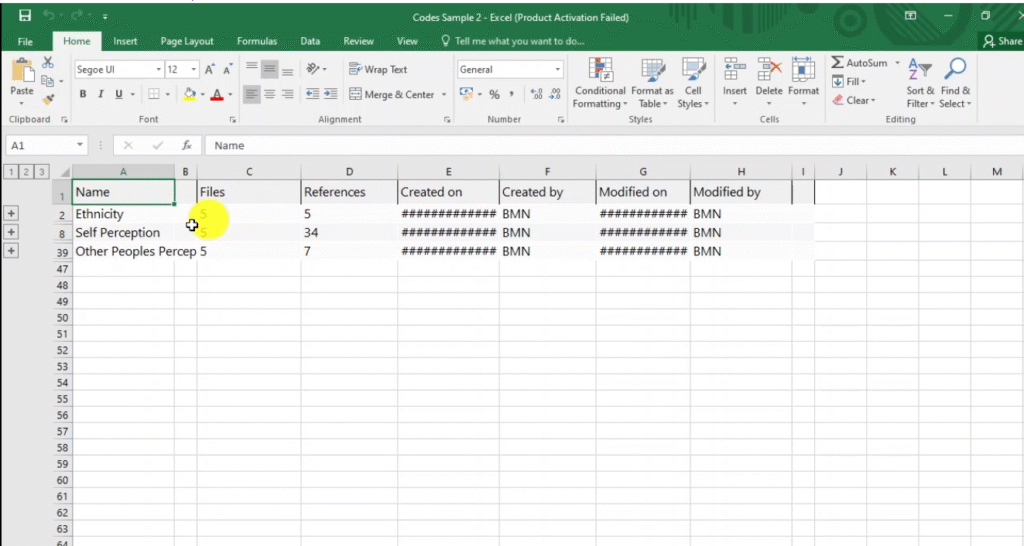Switch to the Page Layout tab

(187, 42)
